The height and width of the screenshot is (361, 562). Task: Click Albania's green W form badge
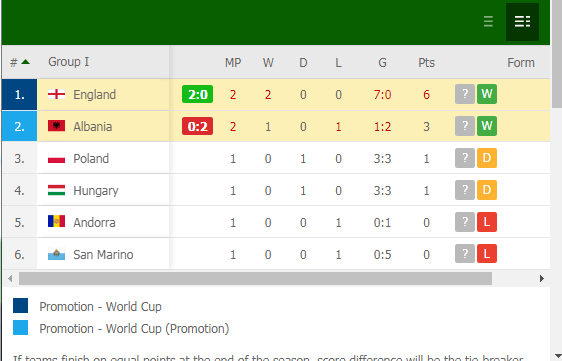click(x=487, y=126)
